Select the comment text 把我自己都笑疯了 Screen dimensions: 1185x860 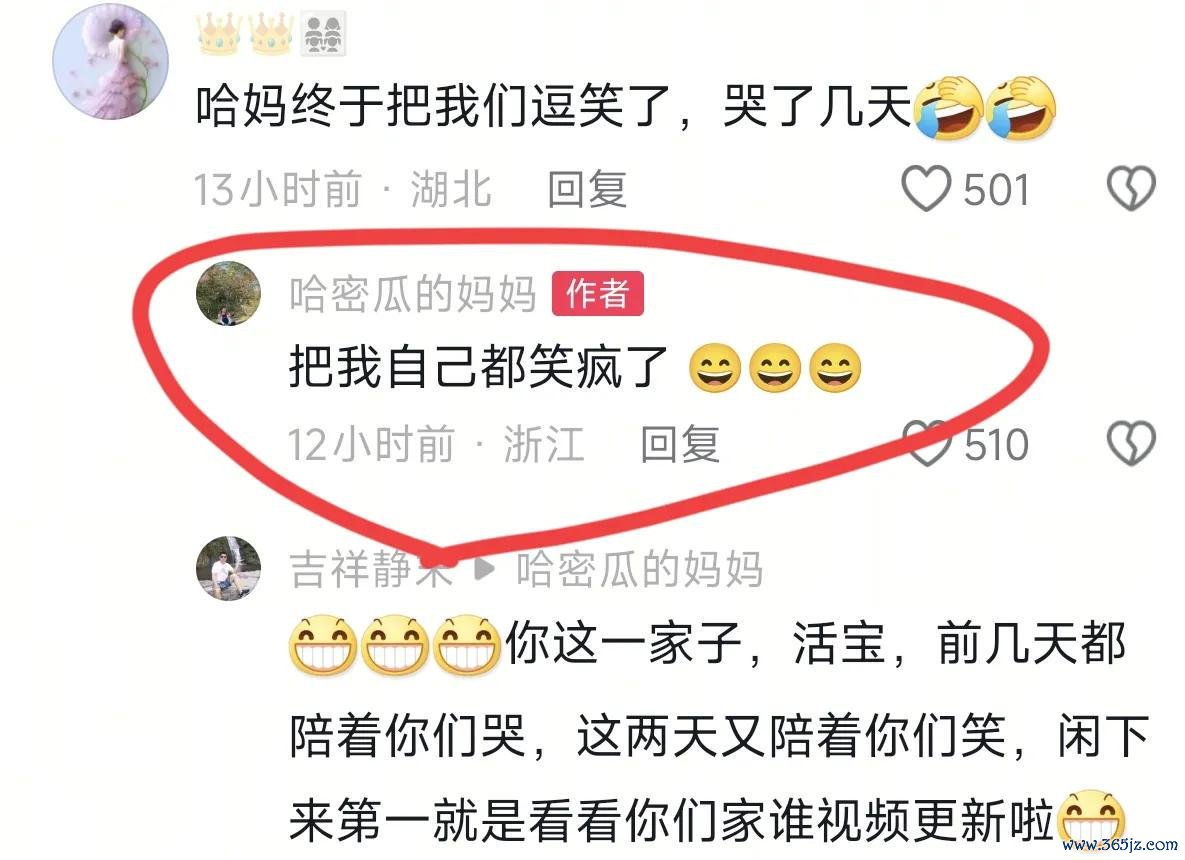[479, 367]
